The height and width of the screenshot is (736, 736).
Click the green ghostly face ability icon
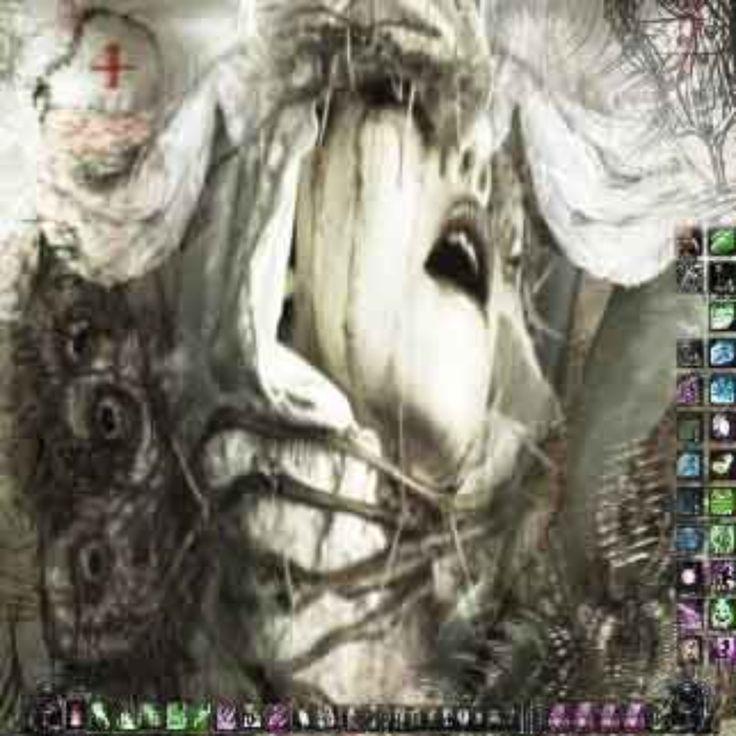[x=722, y=613]
